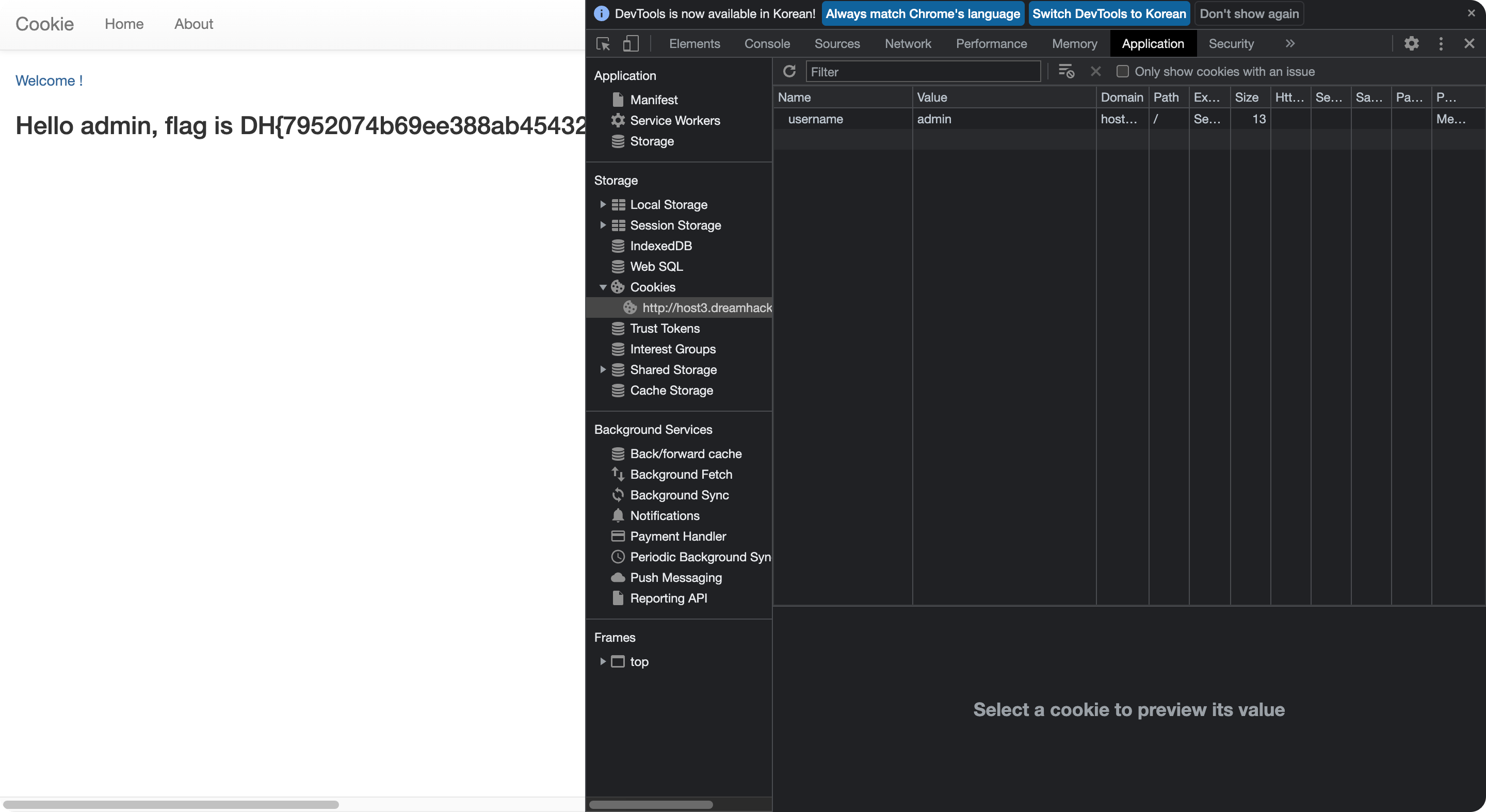The width and height of the screenshot is (1486, 812).
Task: Select Web SQL storage
Action: 656,266
